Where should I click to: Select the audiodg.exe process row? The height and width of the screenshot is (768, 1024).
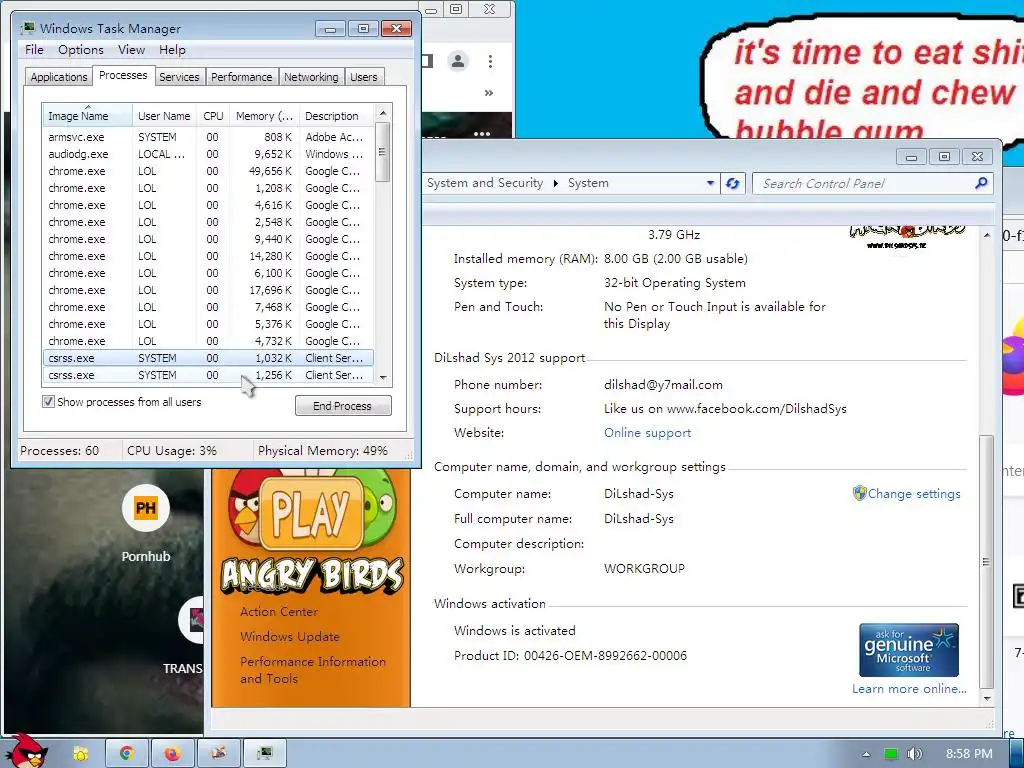pyautogui.click(x=208, y=154)
